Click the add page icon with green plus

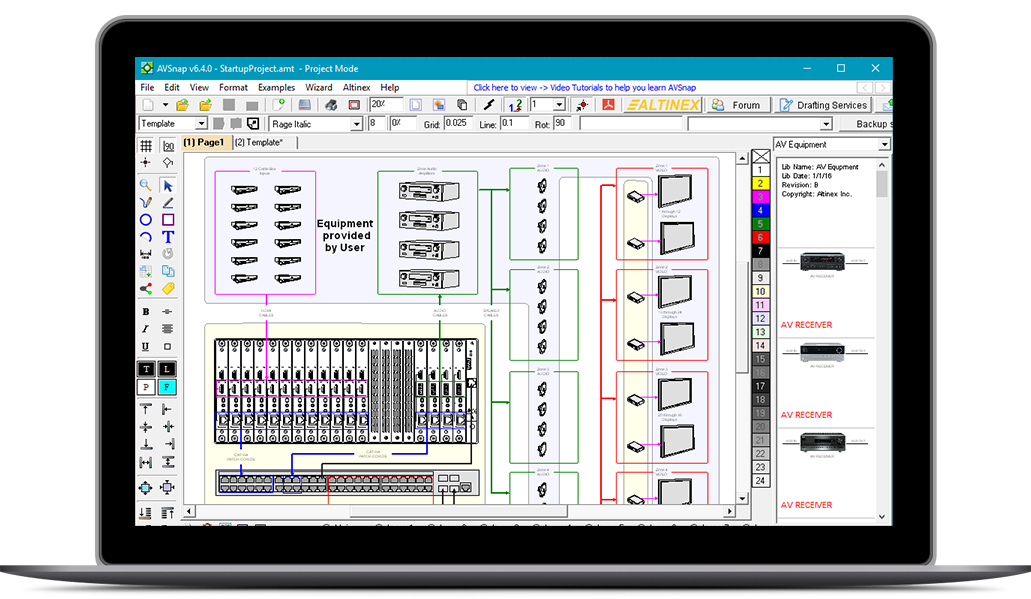click(x=279, y=105)
